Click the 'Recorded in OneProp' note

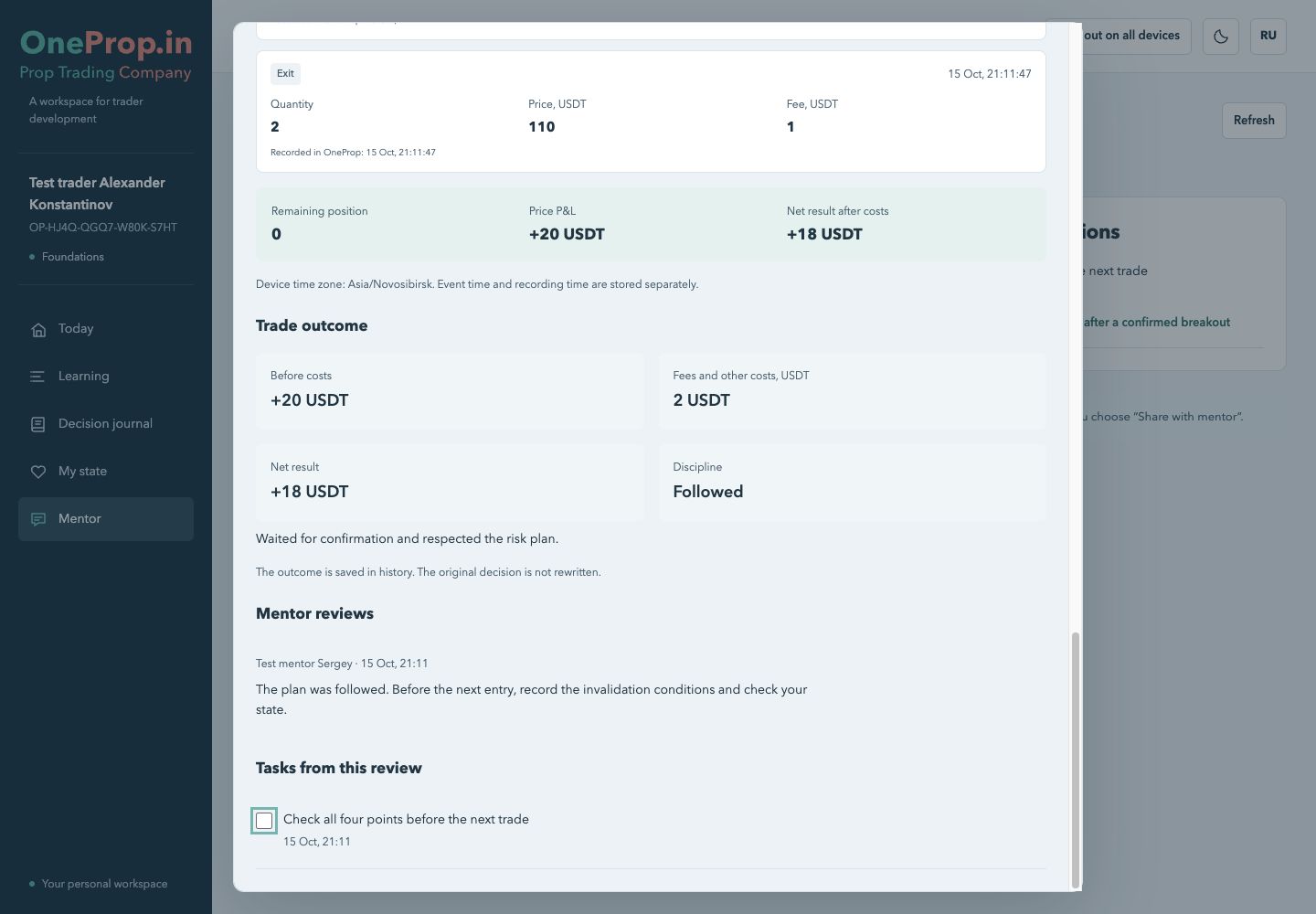(x=353, y=153)
